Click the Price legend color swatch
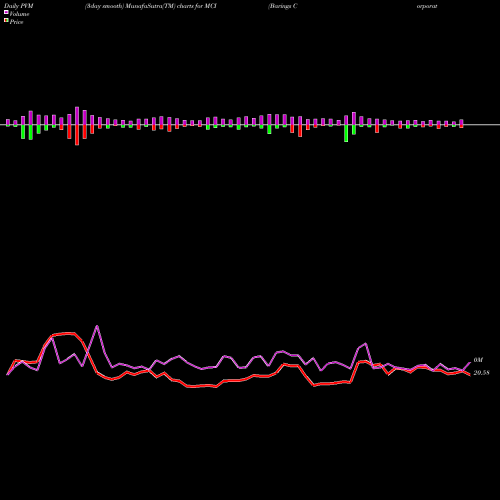The height and width of the screenshot is (500, 500). 6,21
